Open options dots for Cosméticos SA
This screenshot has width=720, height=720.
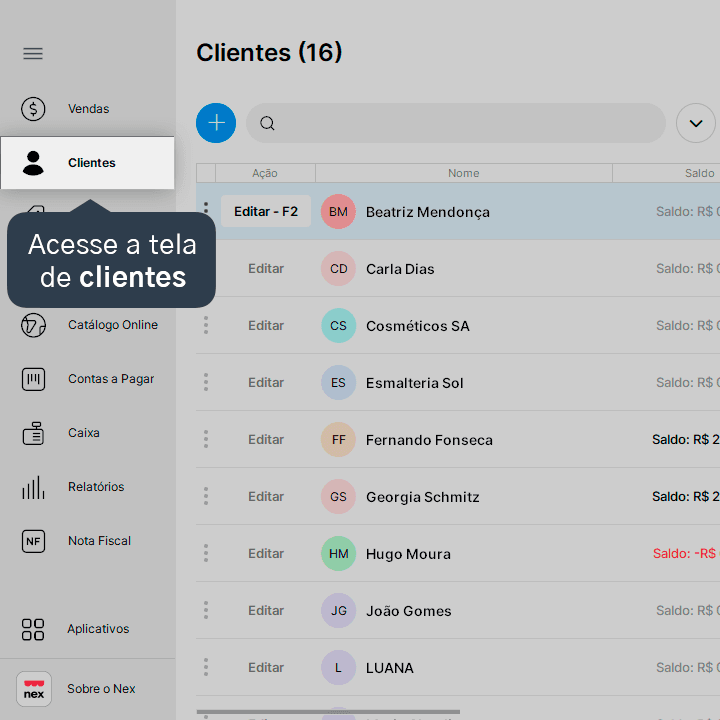[x=206, y=326]
